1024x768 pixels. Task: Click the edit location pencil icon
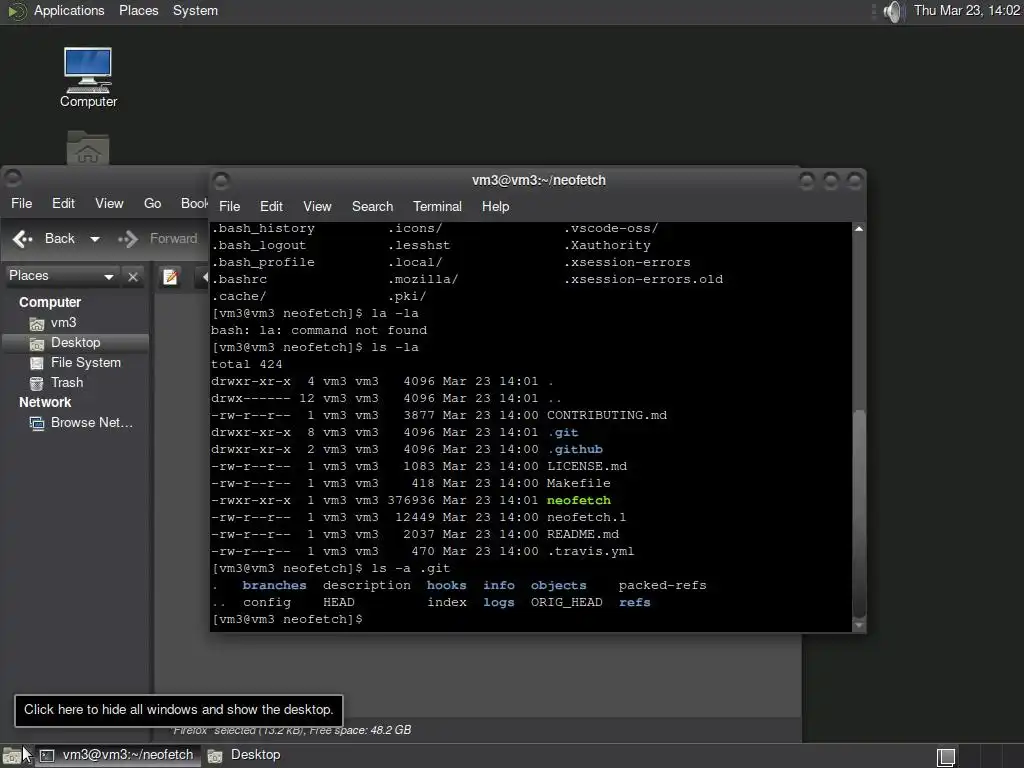[170, 278]
